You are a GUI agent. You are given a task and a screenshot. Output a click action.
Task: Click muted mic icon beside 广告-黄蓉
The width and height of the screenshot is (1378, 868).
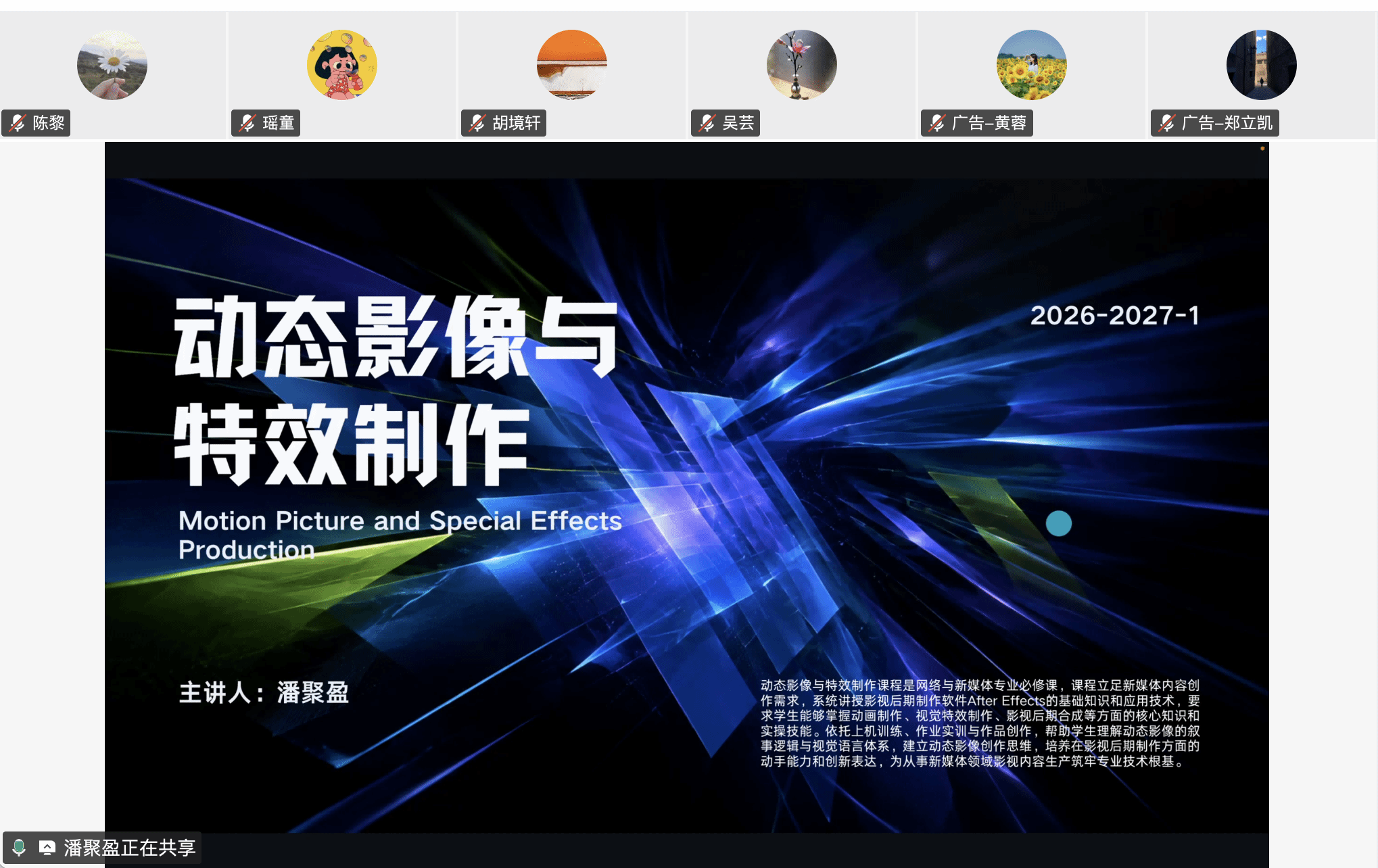[x=937, y=123]
